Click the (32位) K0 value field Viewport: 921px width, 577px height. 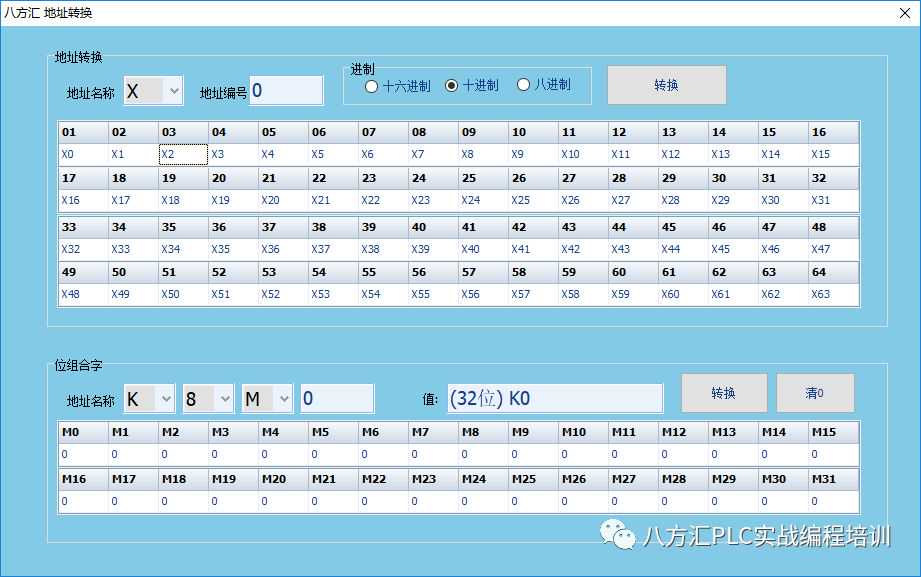[553, 398]
